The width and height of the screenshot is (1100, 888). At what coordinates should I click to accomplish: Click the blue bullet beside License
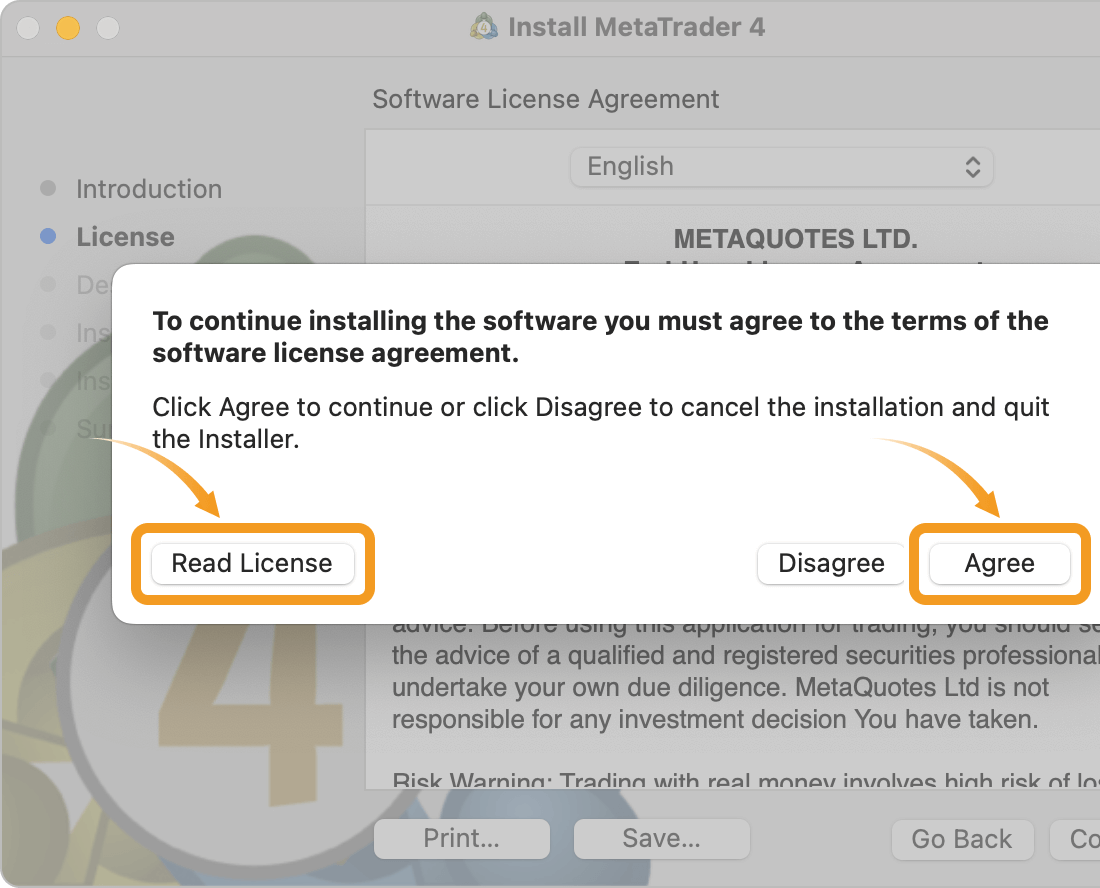click(x=48, y=236)
